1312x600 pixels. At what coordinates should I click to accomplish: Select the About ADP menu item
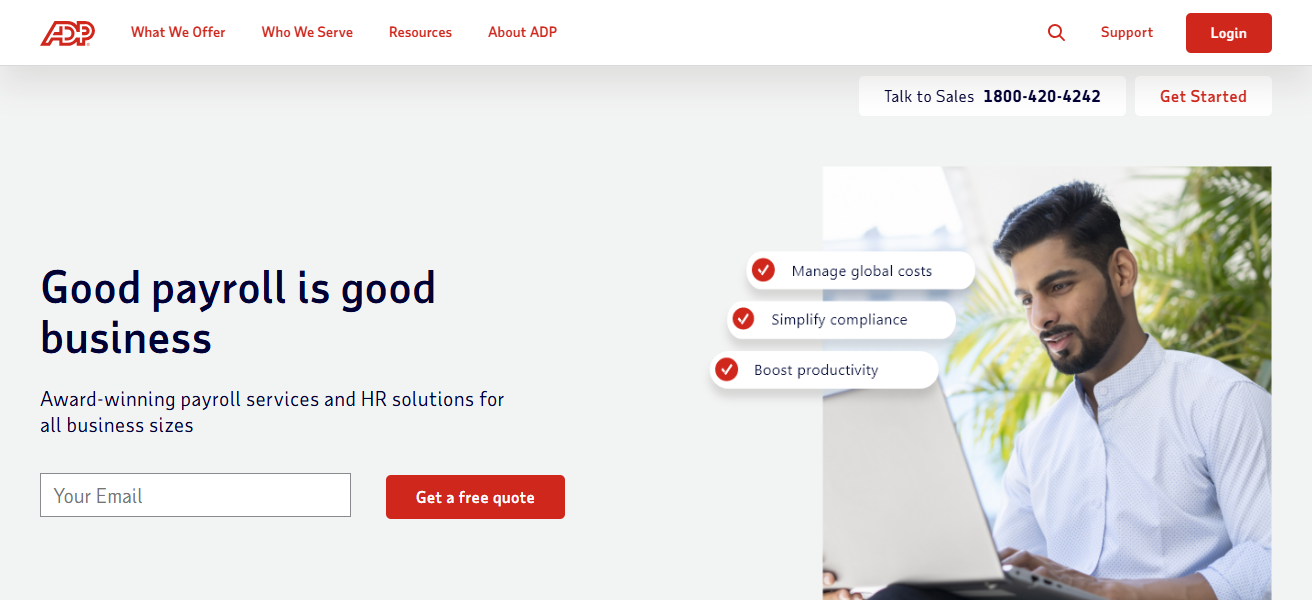tap(522, 32)
